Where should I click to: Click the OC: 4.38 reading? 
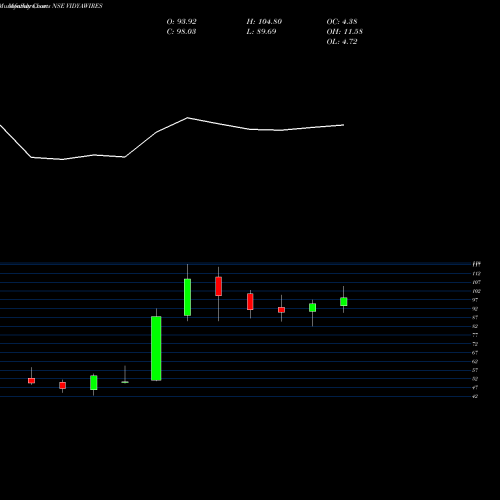(342, 22)
